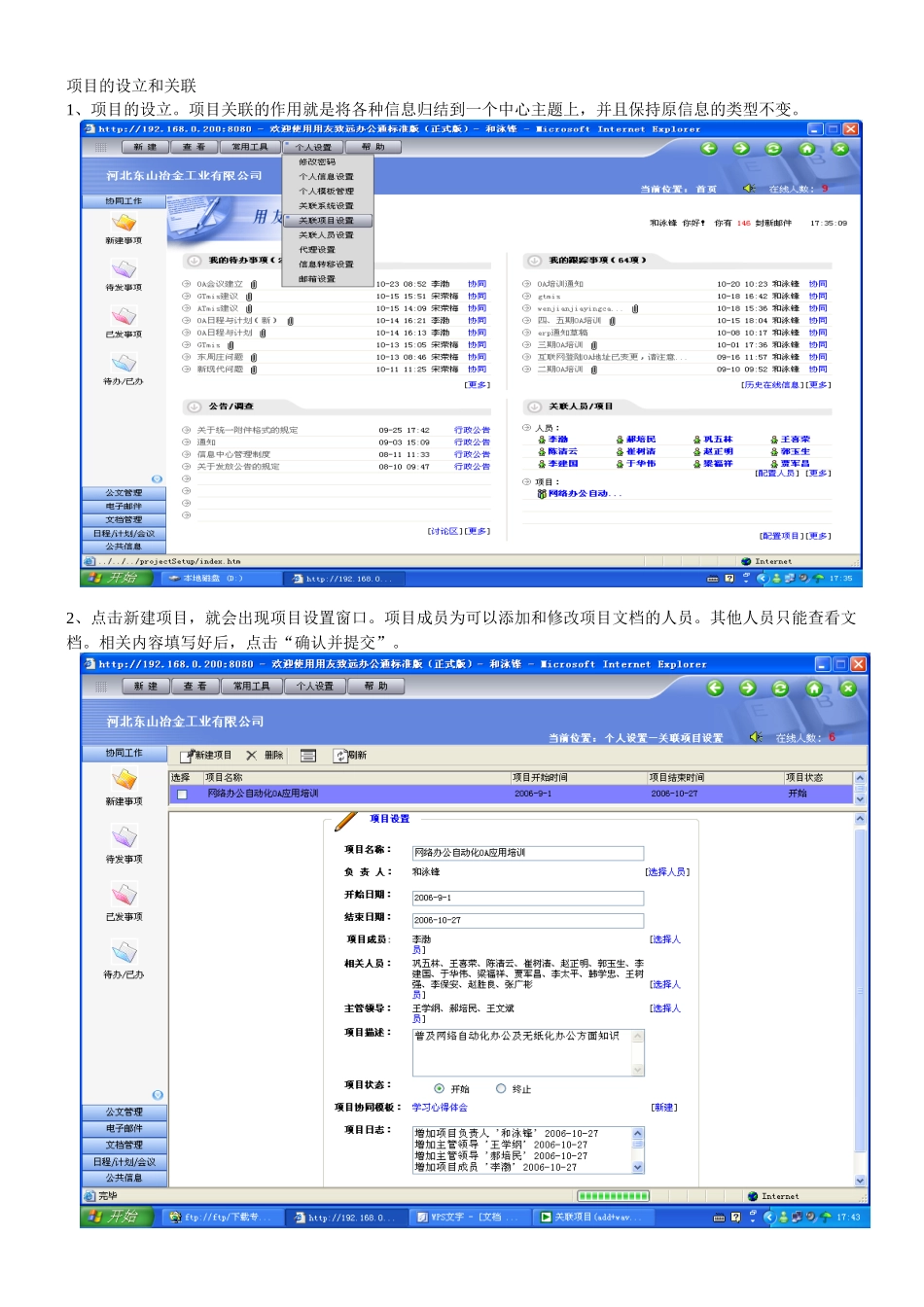Open 待办/已办 folder icon in bottom window sidebar

point(124,952)
